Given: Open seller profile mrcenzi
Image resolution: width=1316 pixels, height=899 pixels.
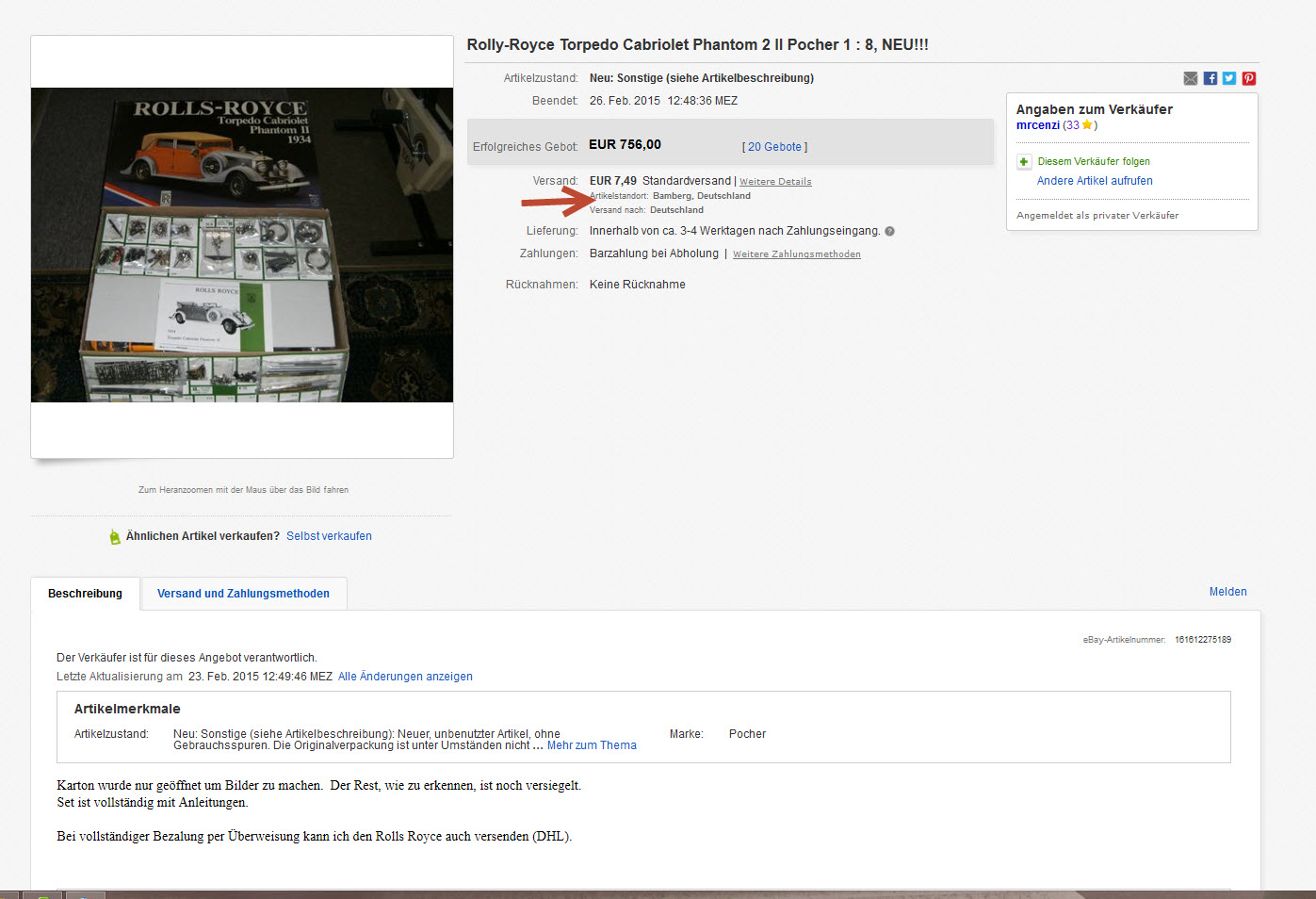Looking at the screenshot, I should 1038,125.
